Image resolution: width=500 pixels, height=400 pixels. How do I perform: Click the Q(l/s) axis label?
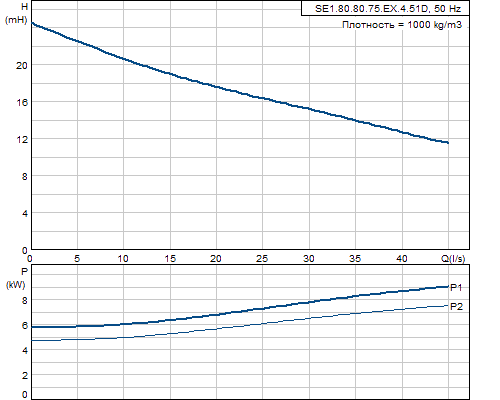[x=453, y=258]
